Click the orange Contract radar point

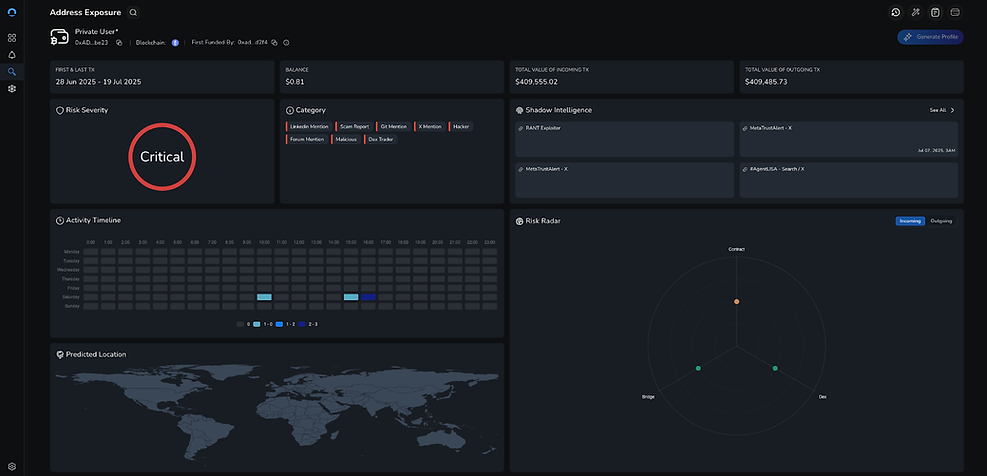tap(736, 302)
